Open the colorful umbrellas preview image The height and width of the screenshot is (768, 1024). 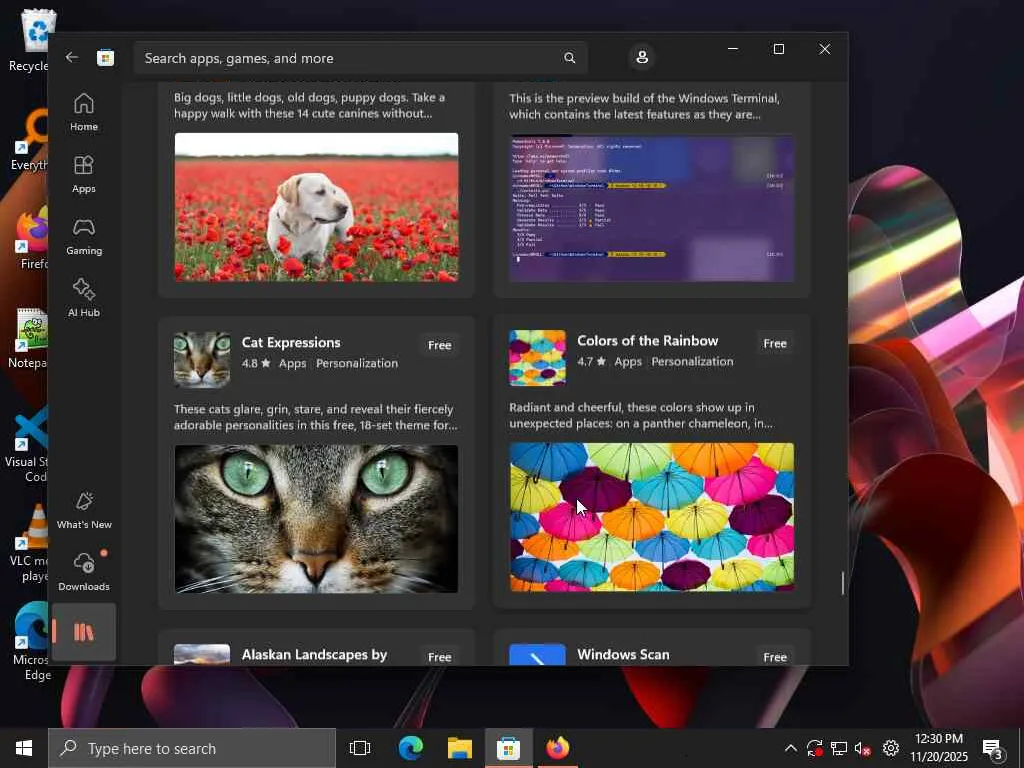coord(652,517)
